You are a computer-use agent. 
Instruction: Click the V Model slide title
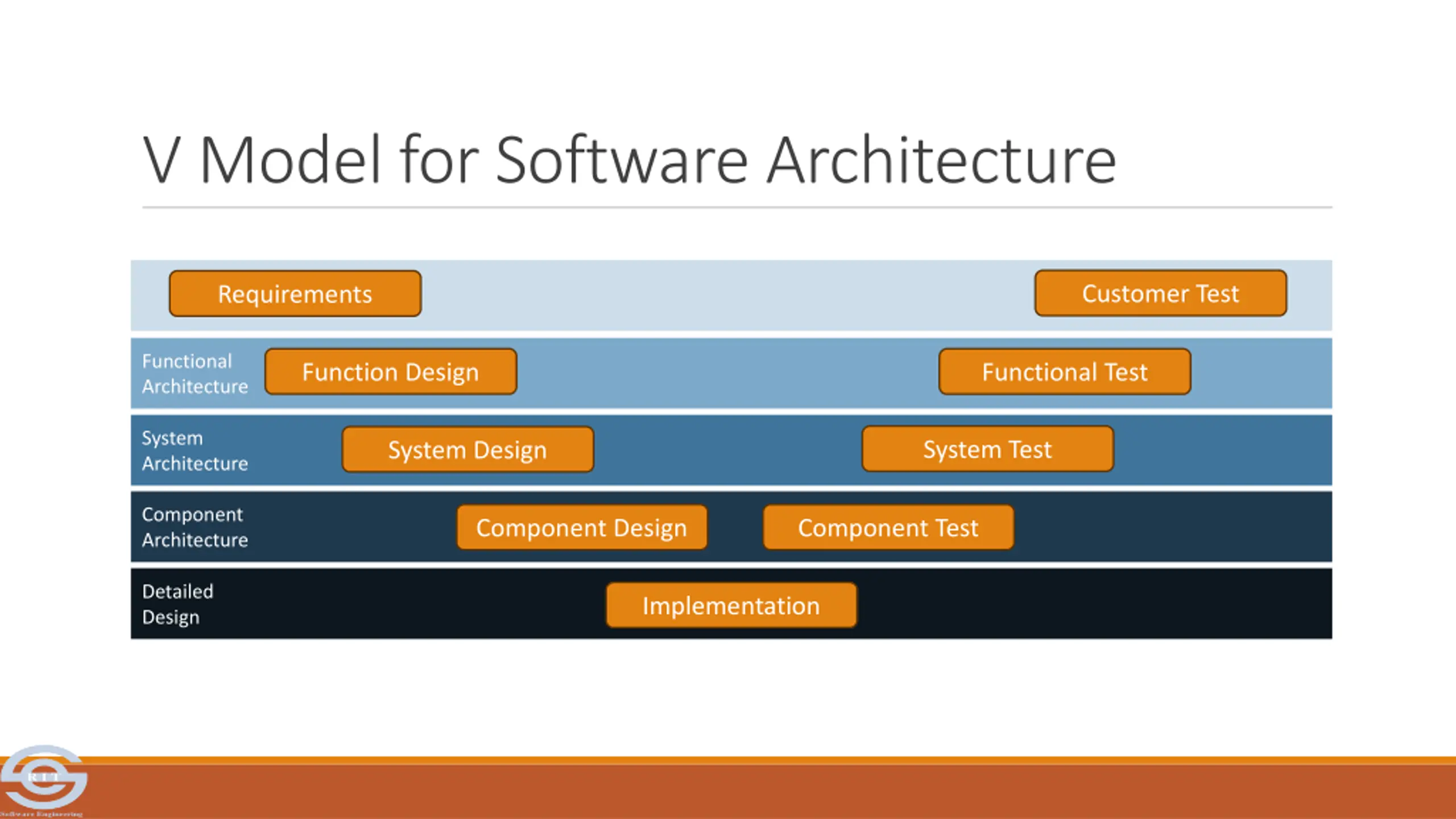click(x=629, y=160)
